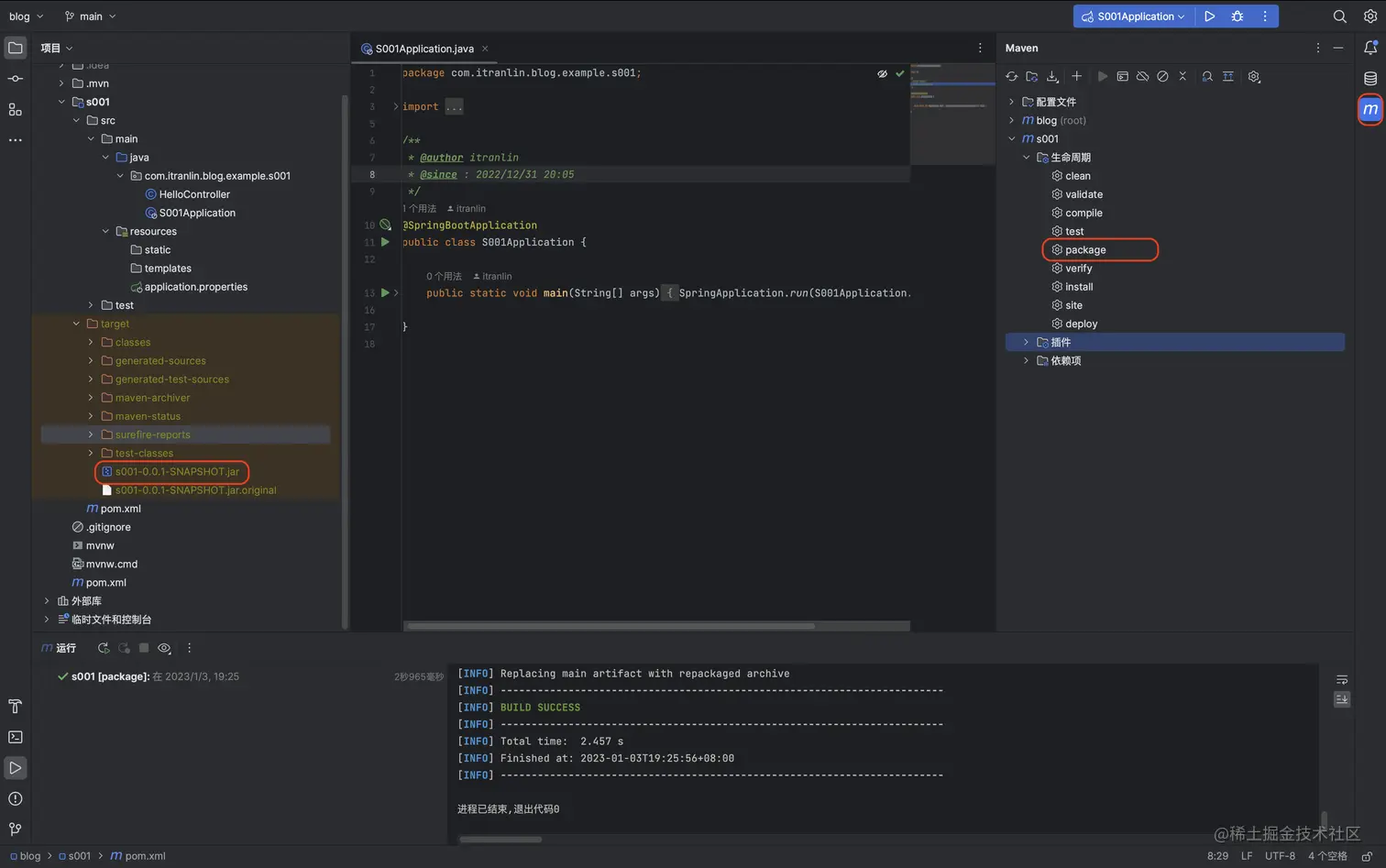The height and width of the screenshot is (868, 1386).
Task: Collapse the 生命周期 node in Maven
Action: tap(1026, 158)
